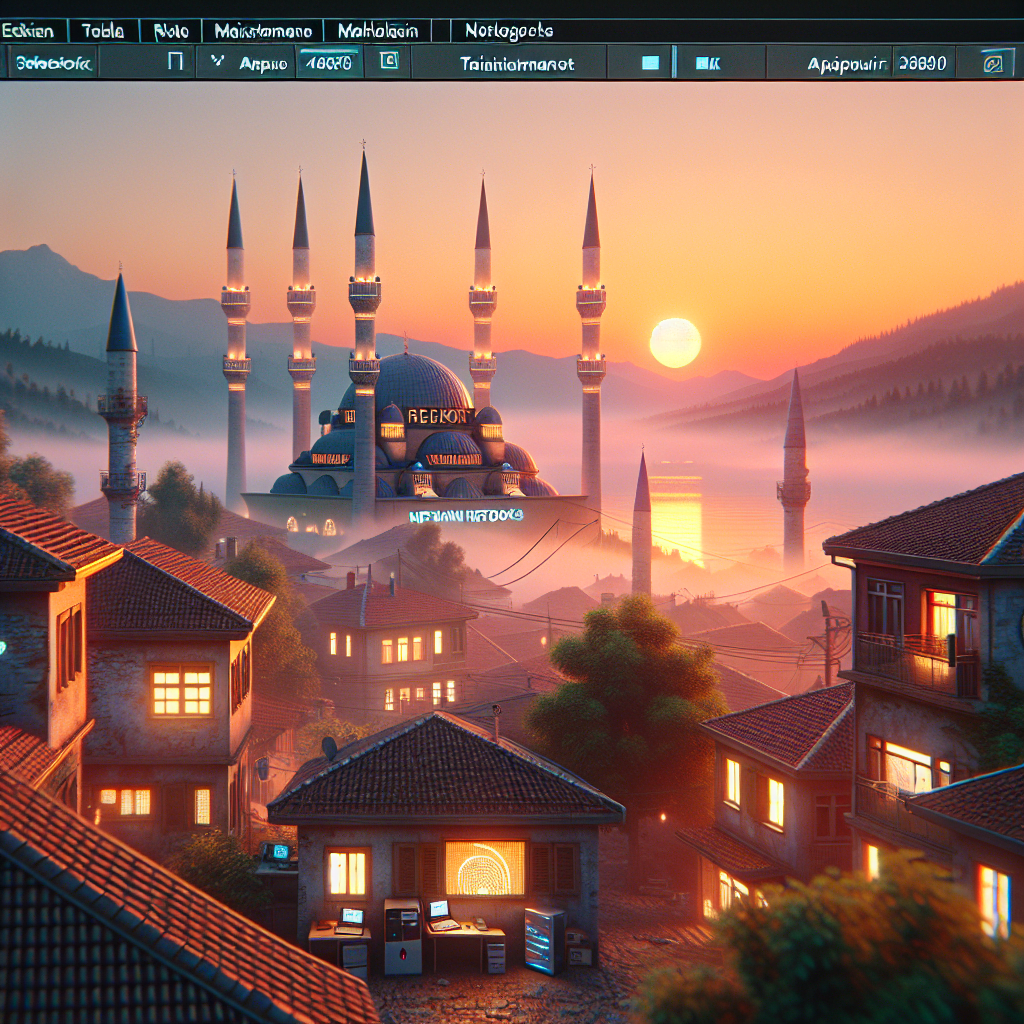This screenshot has height=1024, width=1024.
Task: Open the Maiksramono menu
Action: (x=263, y=31)
